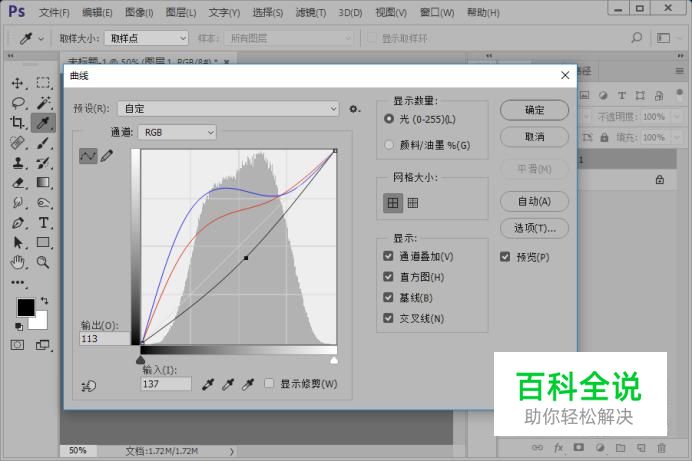
Task: Toggle 直方图 checkbox
Action: click(x=388, y=277)
